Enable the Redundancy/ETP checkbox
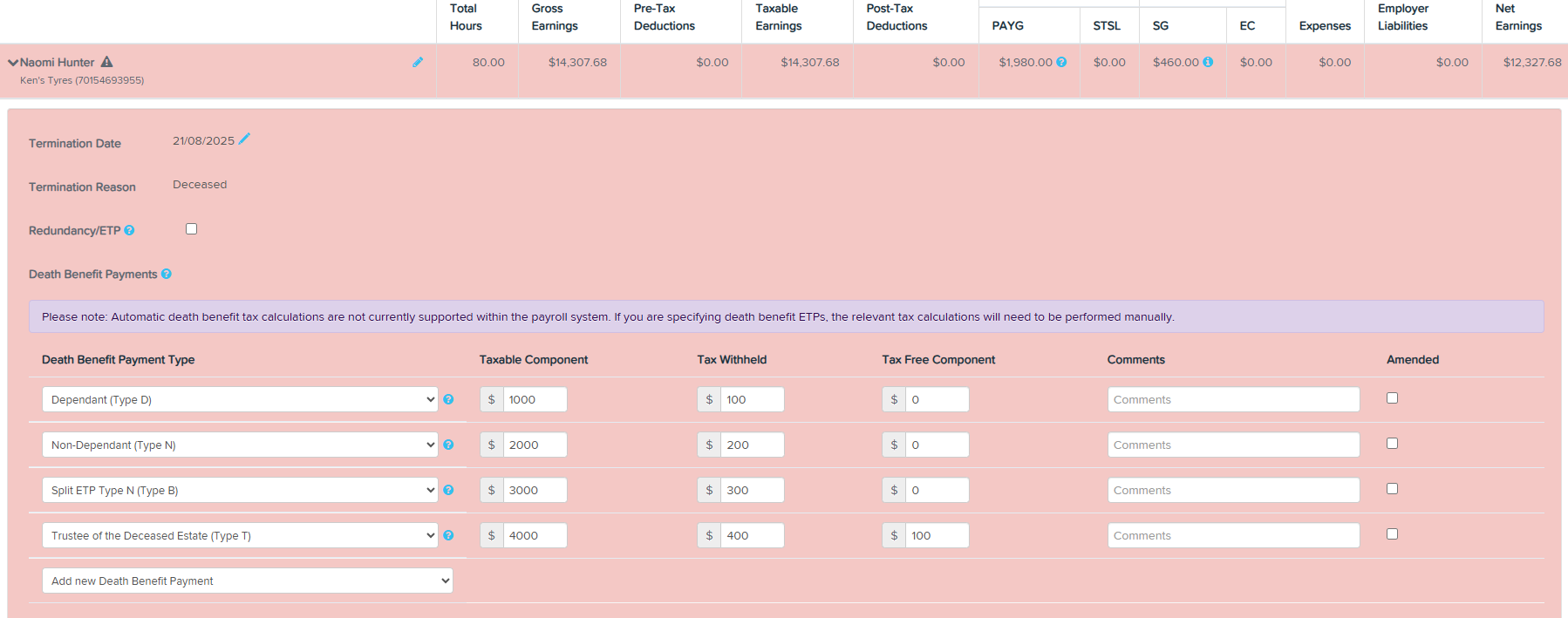The height and width of the screenshot is (618, 1568). pos(191,229)
